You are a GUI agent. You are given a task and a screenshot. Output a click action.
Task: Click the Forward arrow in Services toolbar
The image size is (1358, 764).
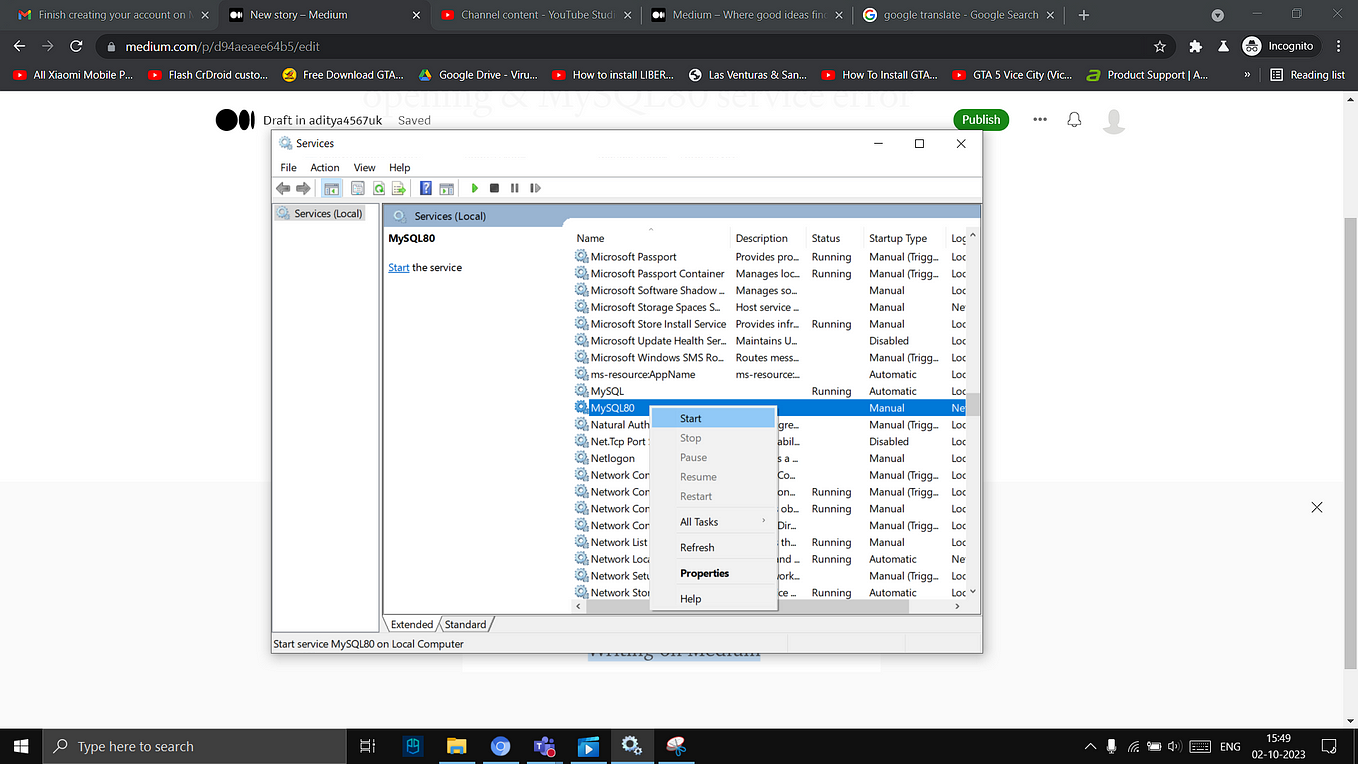point(303,188)
